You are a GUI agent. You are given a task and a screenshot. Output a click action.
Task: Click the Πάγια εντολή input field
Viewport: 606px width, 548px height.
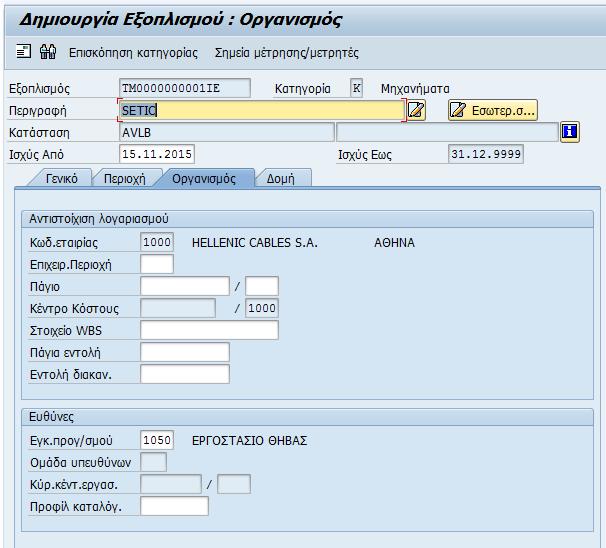click(x=185, y=352)
